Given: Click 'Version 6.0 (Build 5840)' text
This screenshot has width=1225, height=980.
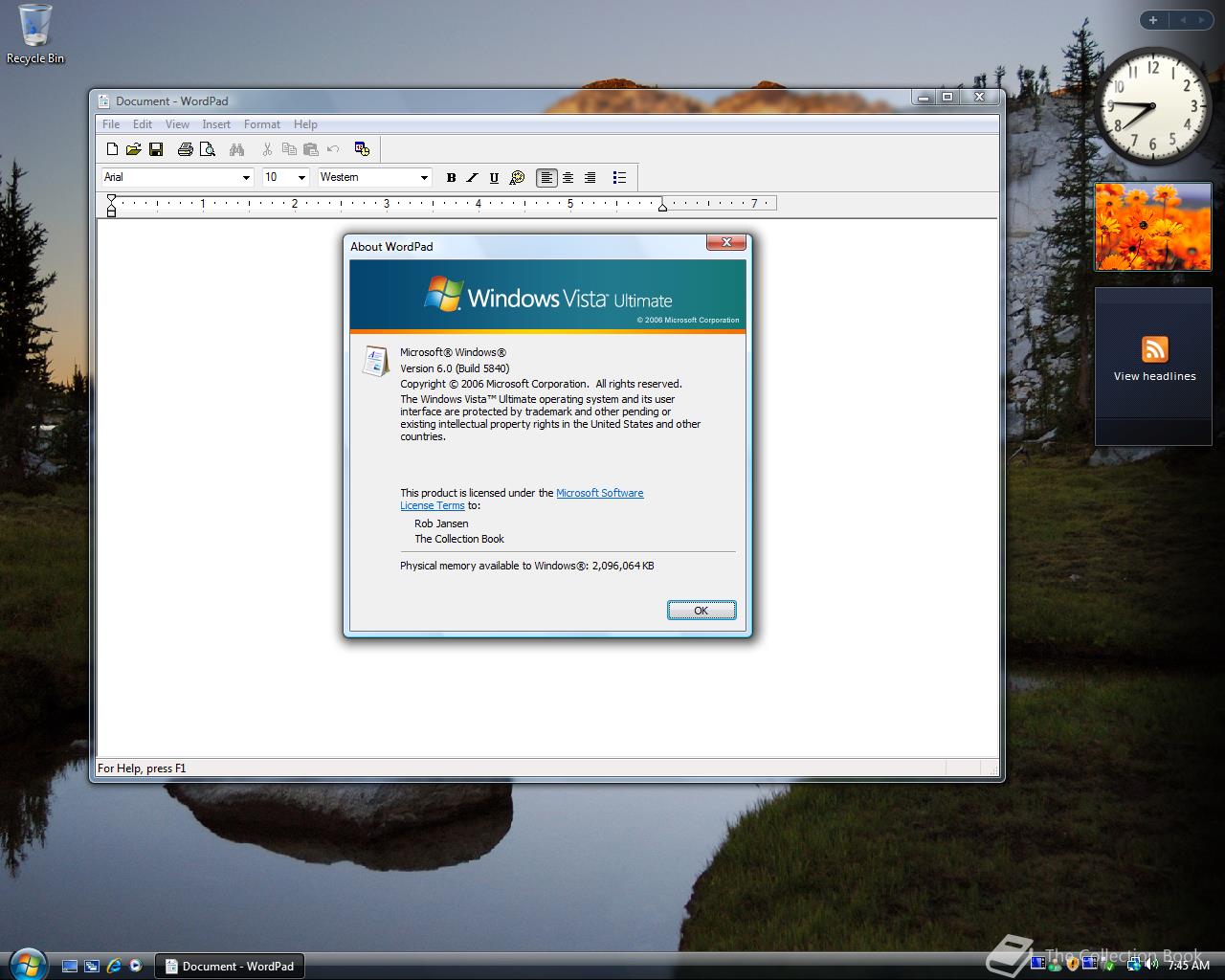Looking at the screenshot, I should coord(455,368).
